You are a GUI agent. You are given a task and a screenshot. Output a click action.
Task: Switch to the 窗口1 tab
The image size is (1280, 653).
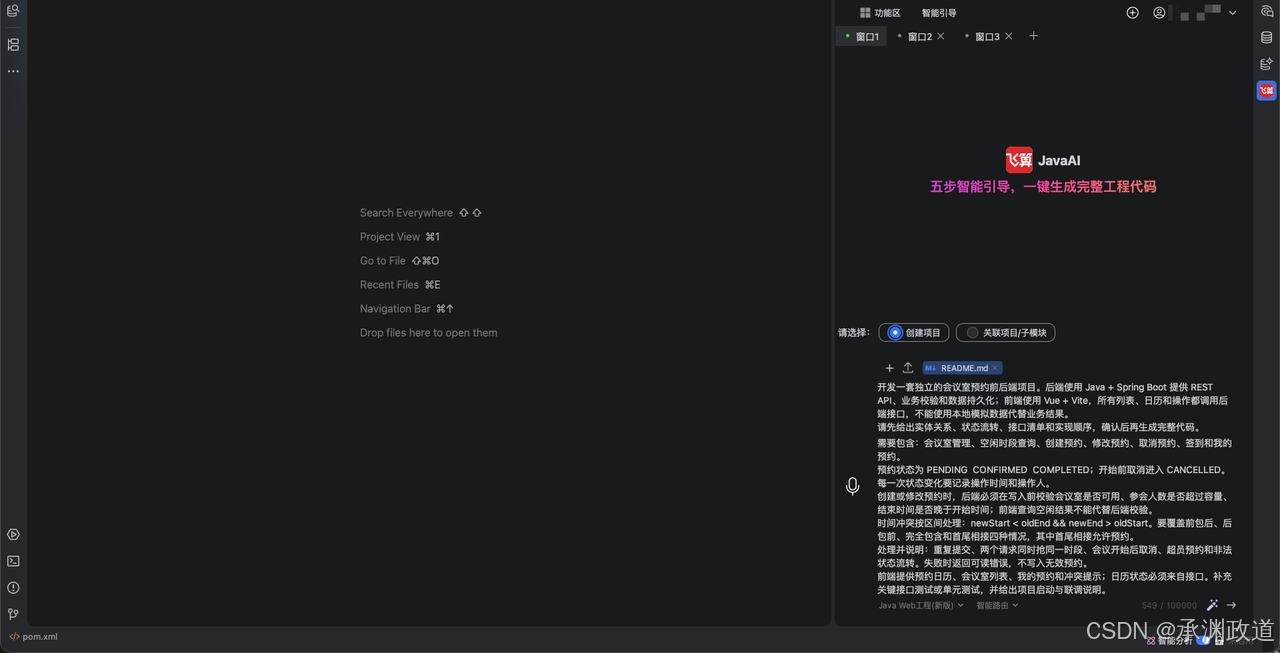tap(862, 36)
